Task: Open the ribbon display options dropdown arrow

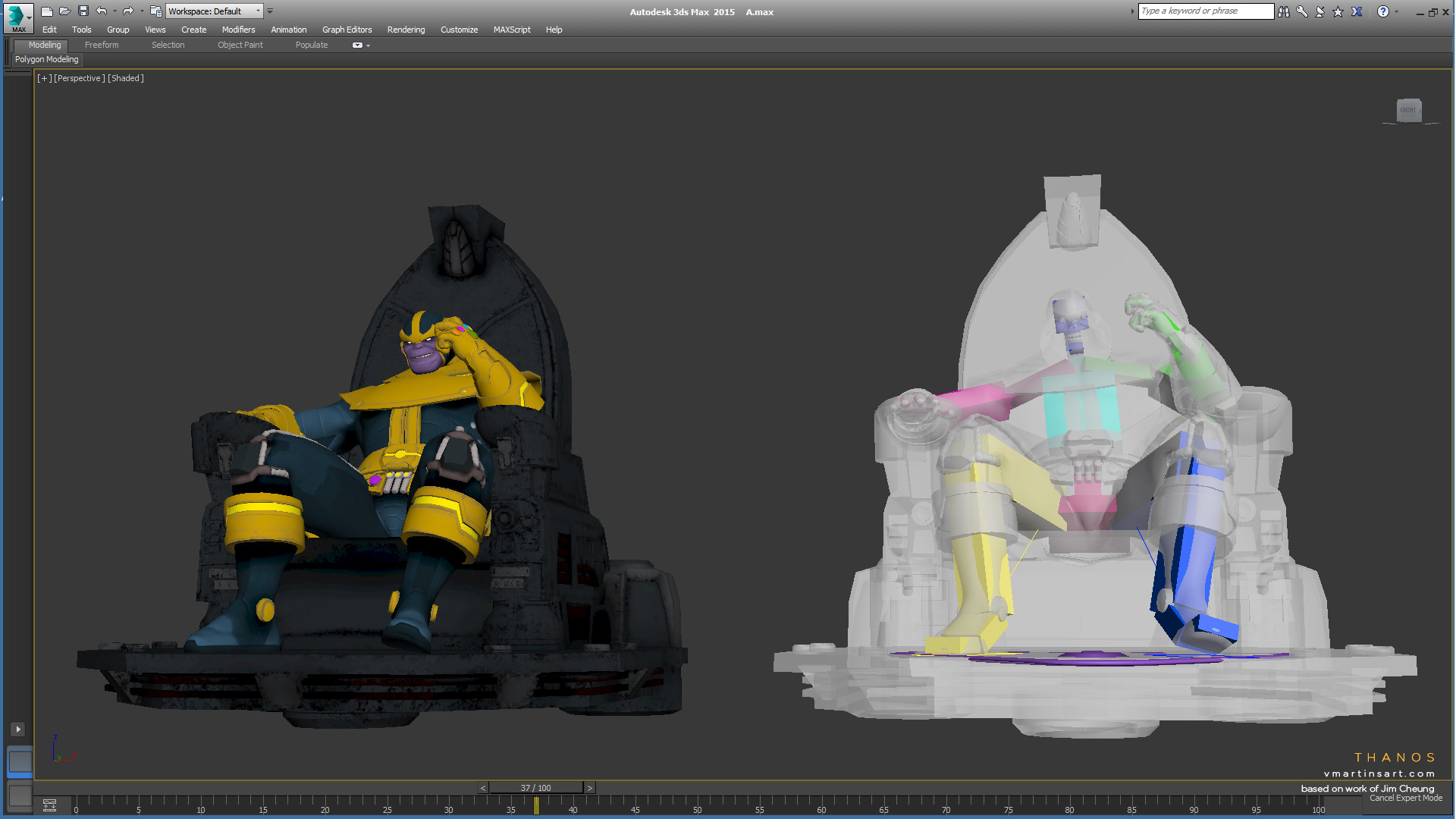Action: pos(369,45)
